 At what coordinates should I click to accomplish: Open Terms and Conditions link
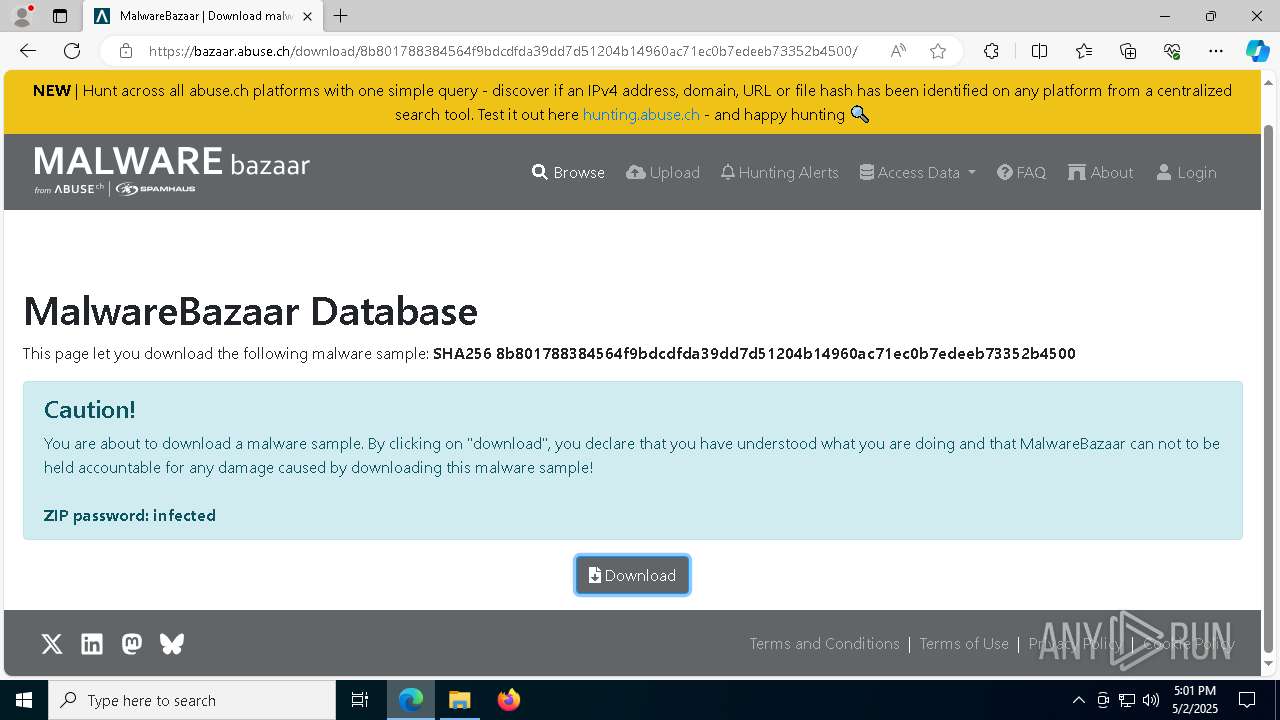(x=825, y=643)
